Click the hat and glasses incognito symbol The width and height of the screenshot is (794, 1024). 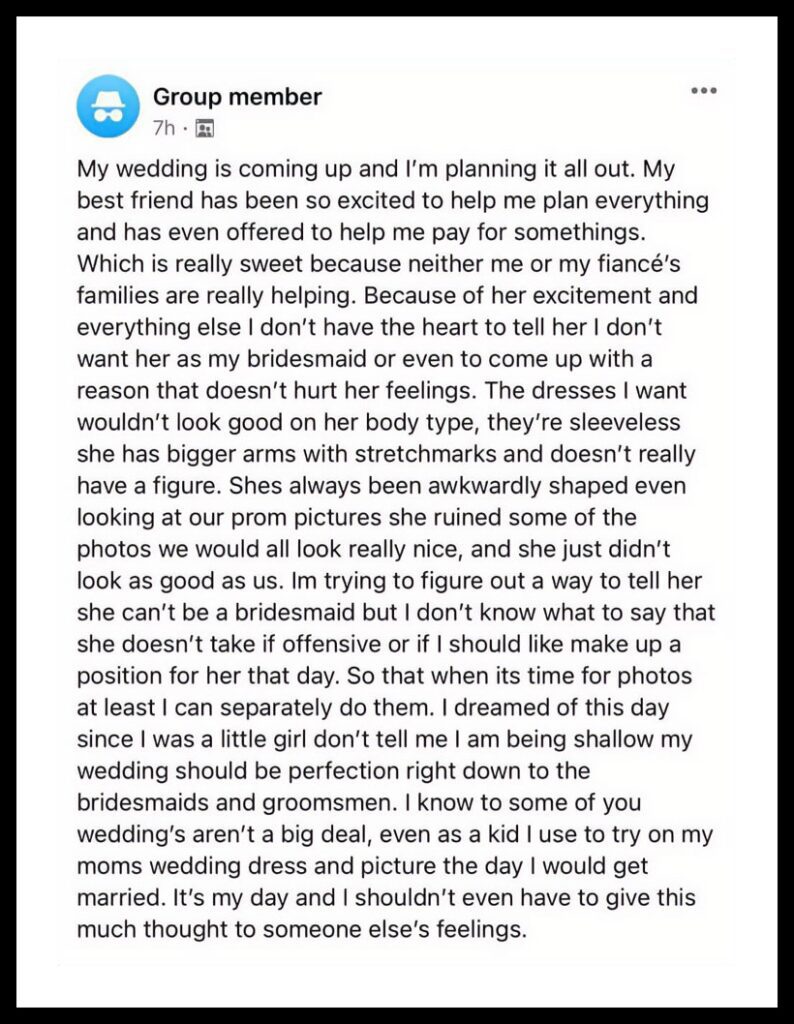click(108, 106)
